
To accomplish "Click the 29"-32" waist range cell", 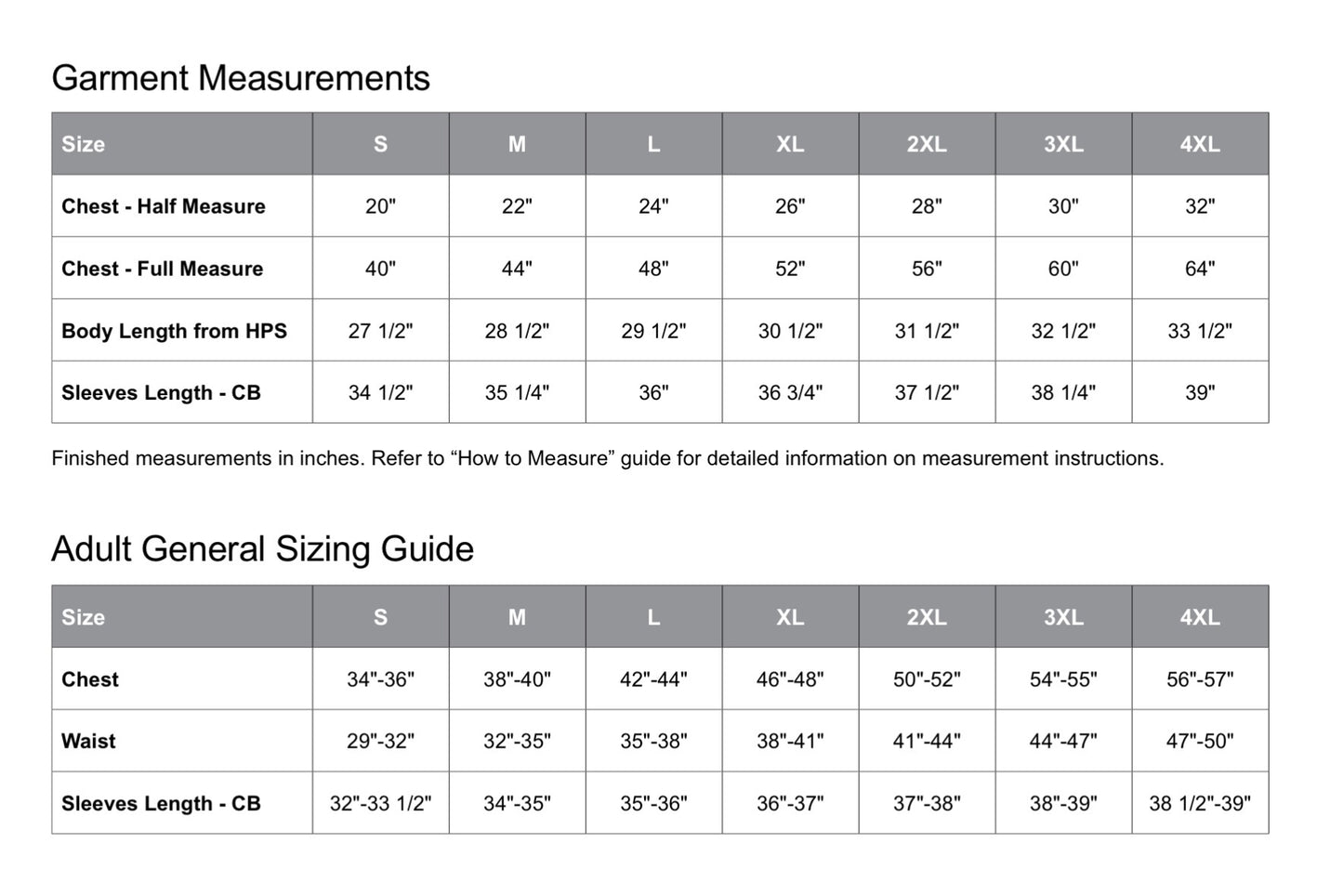I will click(380, 741).
